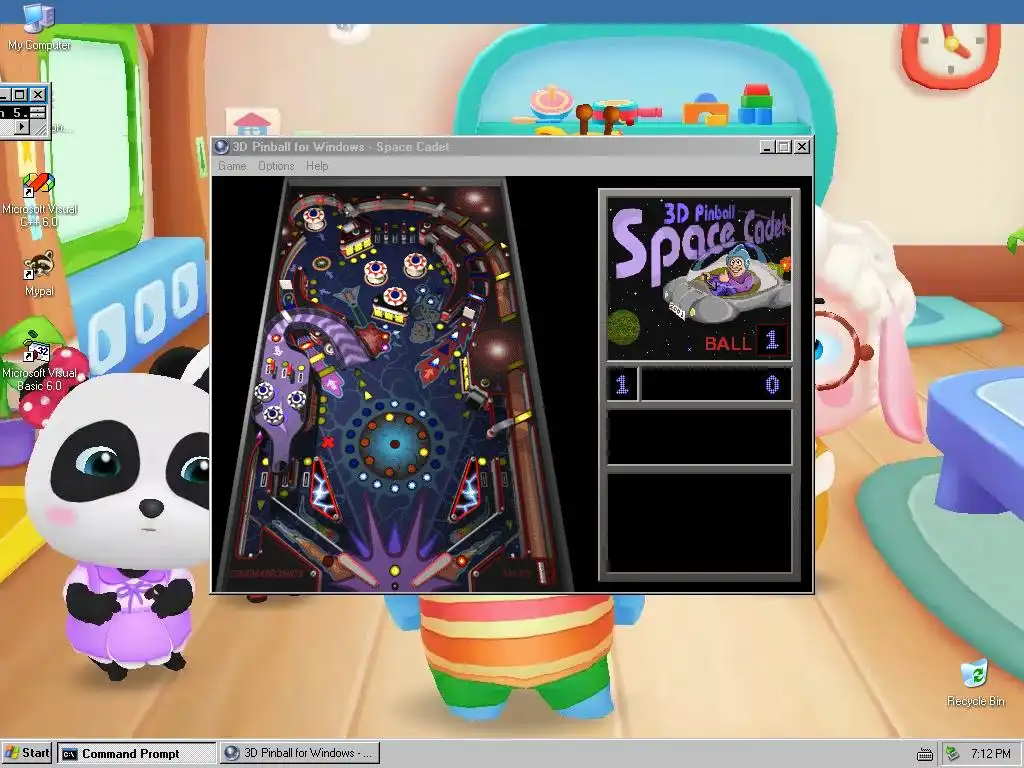The width and height of the screenshot is (1024, 768).
Task: Click the 3D Pinball title bar icon
Action: coord(222,147)
